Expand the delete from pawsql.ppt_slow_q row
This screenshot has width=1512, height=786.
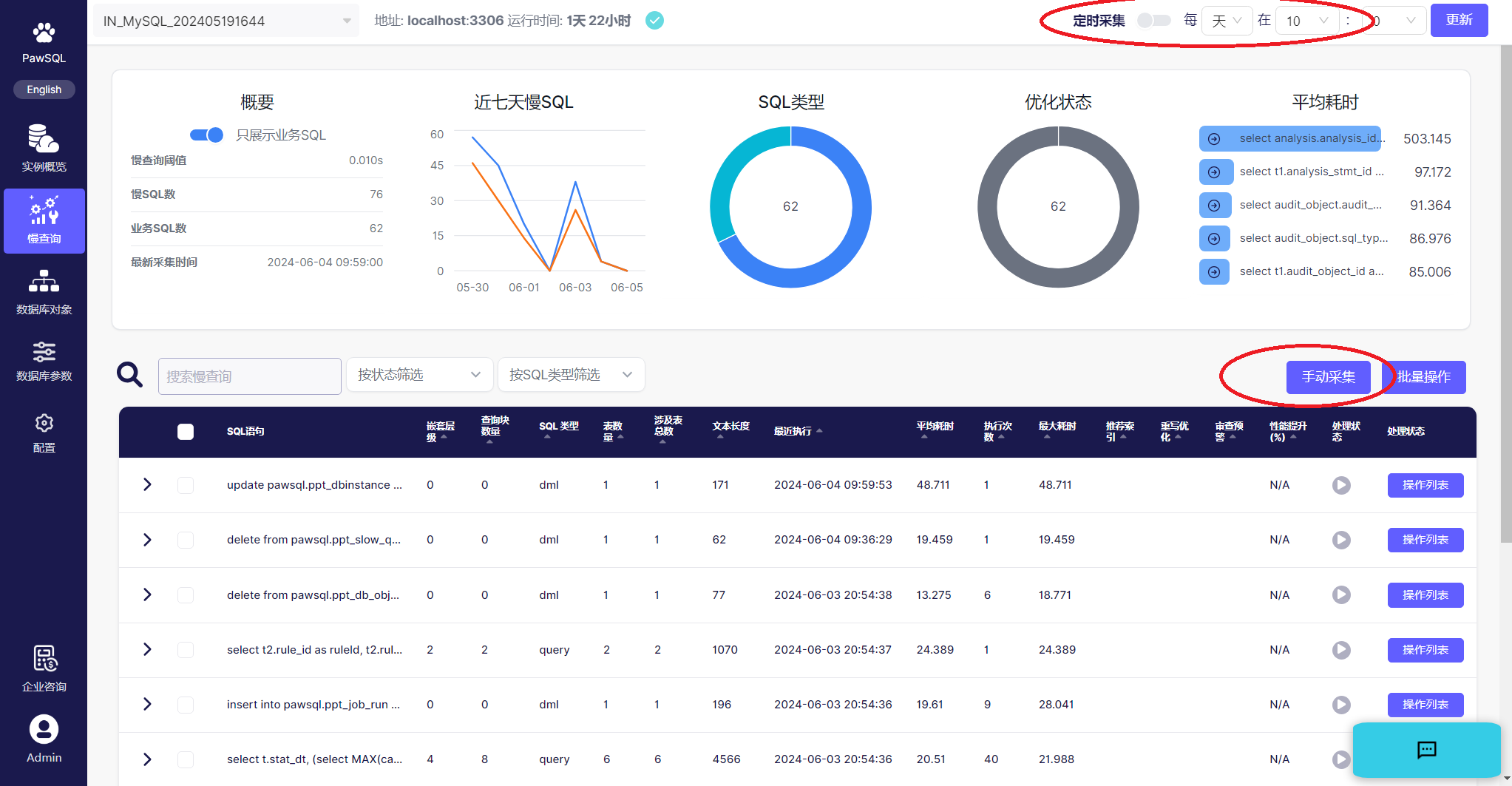[x=147, y=540]
